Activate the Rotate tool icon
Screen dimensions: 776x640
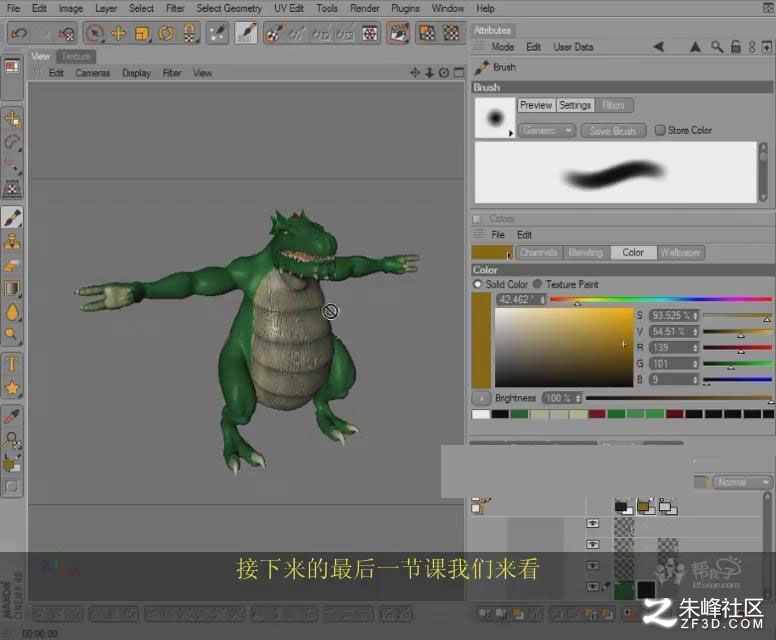[x=166, y=33]
